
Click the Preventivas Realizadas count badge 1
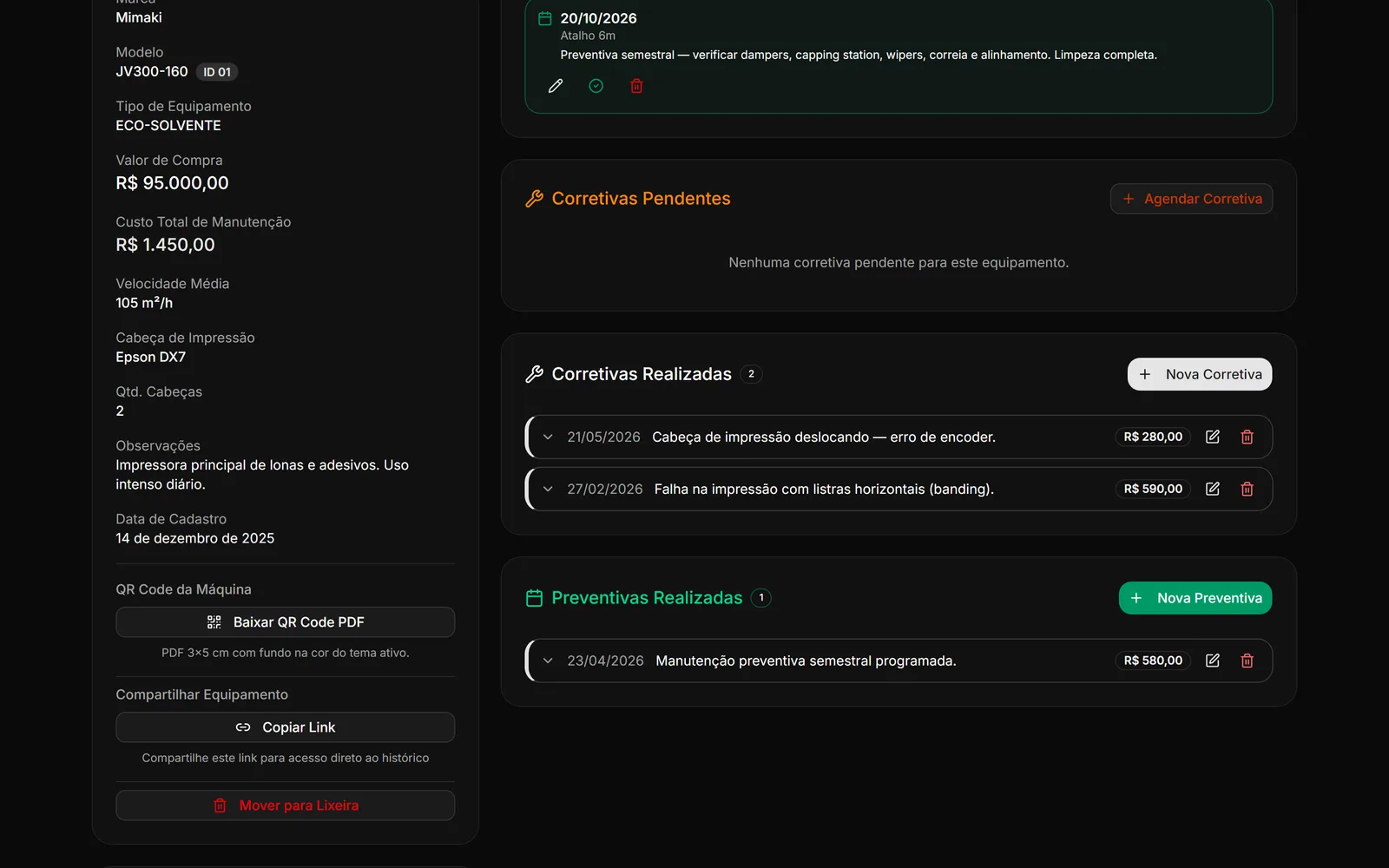[x=761, y=598]
